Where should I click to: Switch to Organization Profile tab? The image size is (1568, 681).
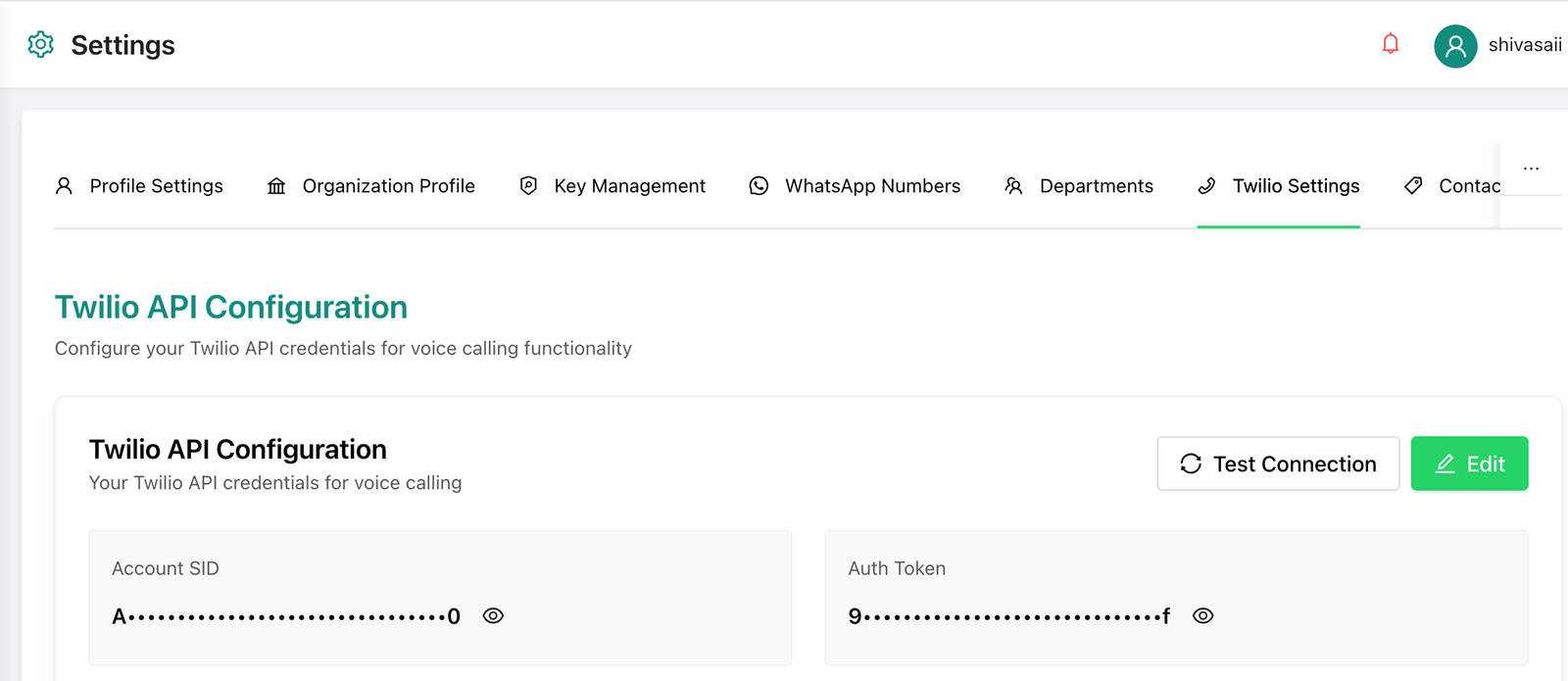point(370,186)
